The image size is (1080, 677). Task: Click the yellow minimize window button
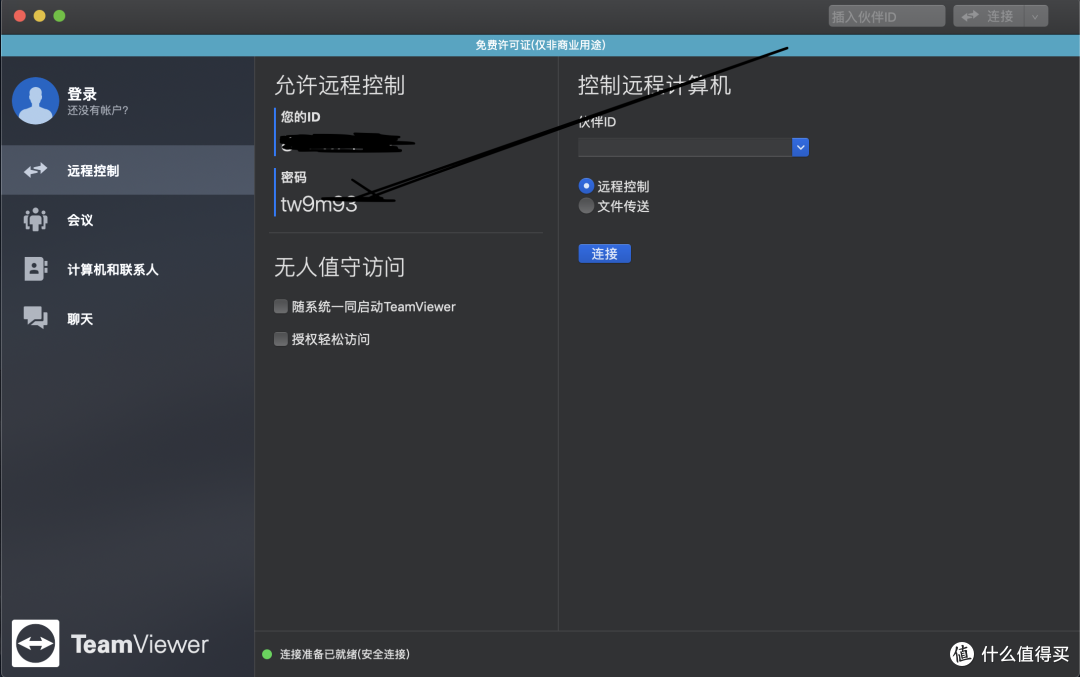[39, 16]
